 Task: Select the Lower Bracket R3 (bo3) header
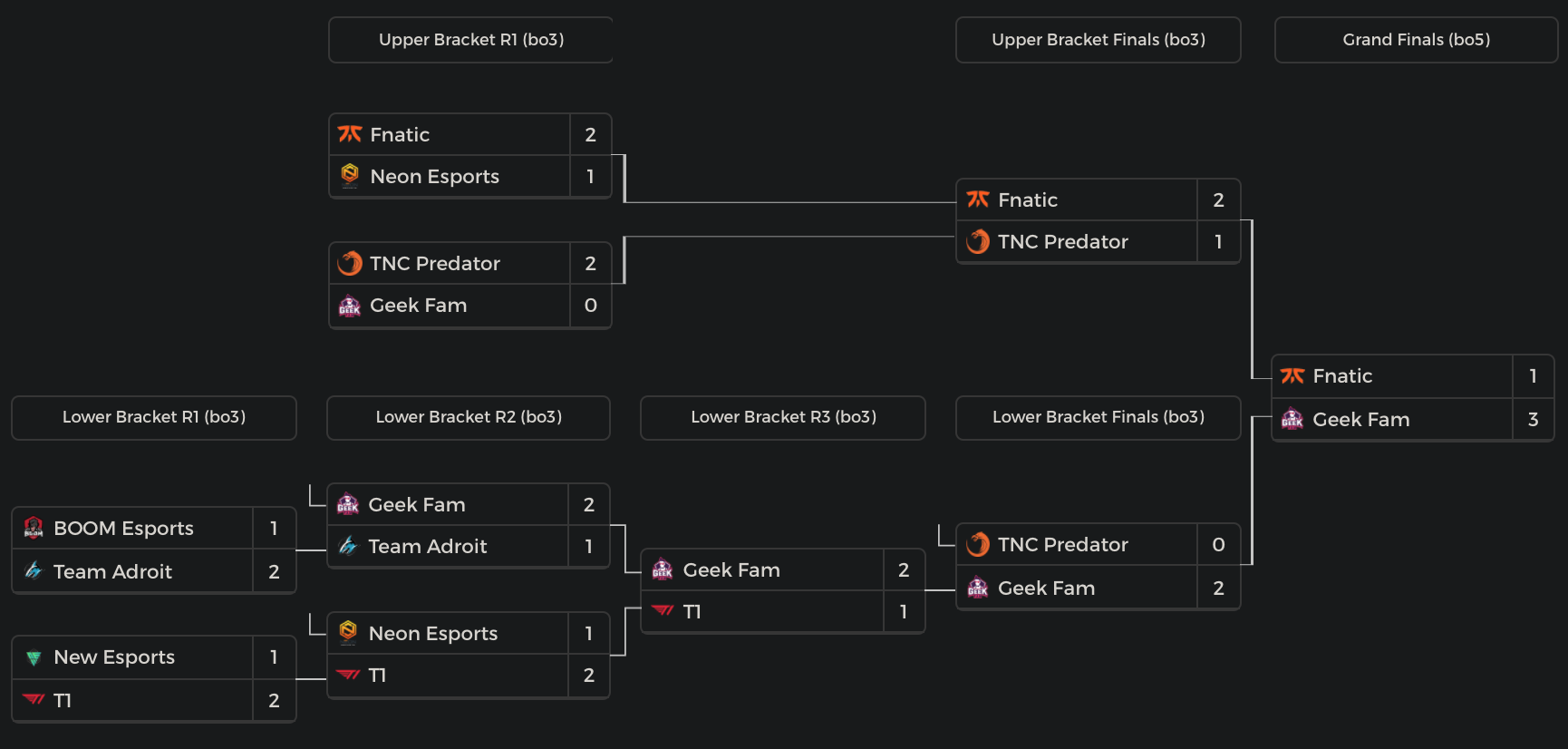click(x=783, y=417)
